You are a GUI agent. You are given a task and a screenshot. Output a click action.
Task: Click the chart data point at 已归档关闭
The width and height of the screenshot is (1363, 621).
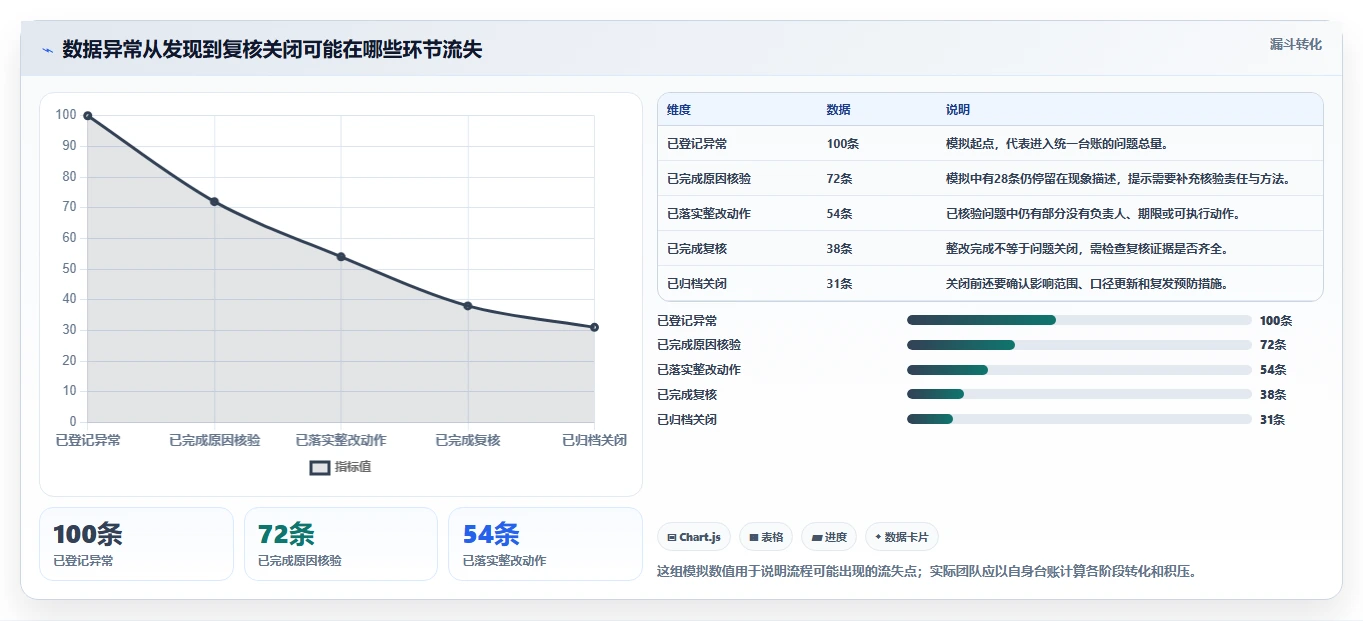point(594,327)
